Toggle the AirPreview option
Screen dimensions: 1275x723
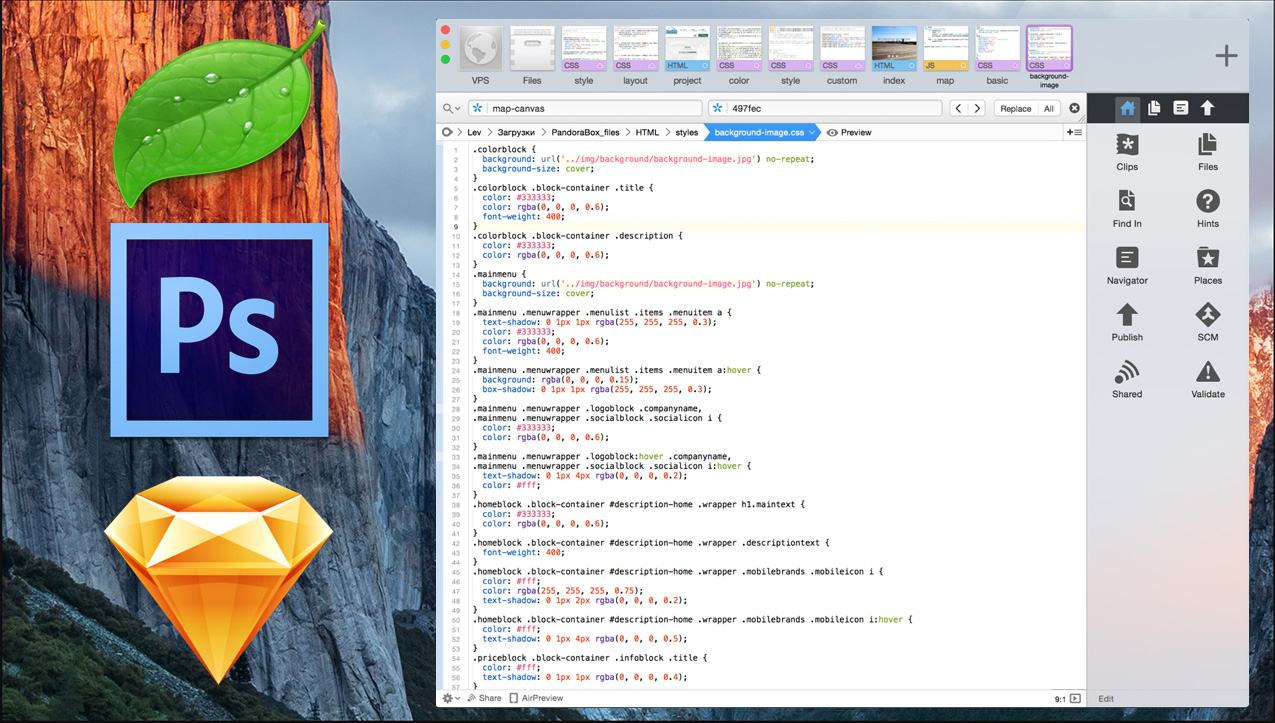click(x=535, y=698)
